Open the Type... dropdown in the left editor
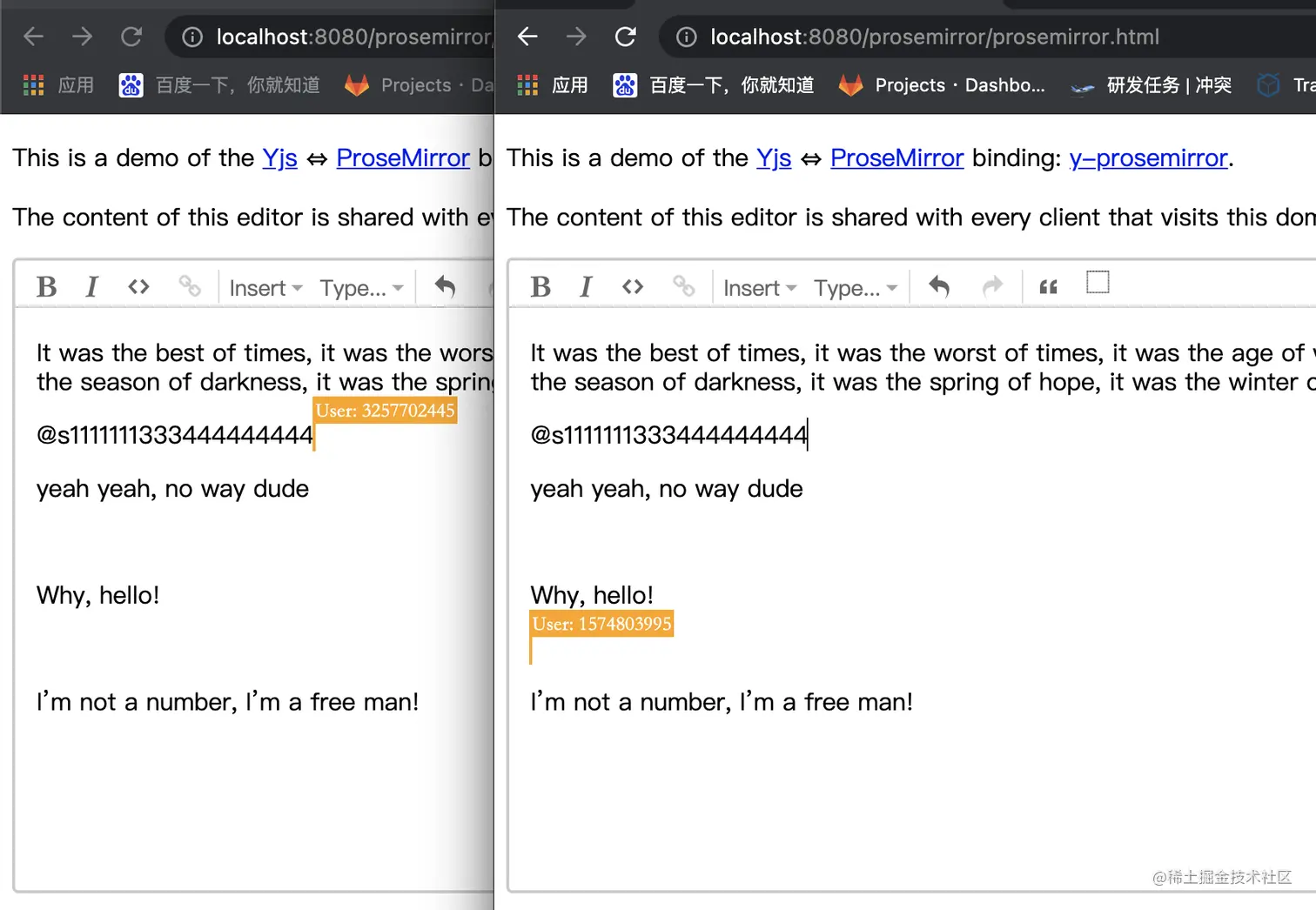This screenshot has width=1316, height=910. tap(361, 288)
